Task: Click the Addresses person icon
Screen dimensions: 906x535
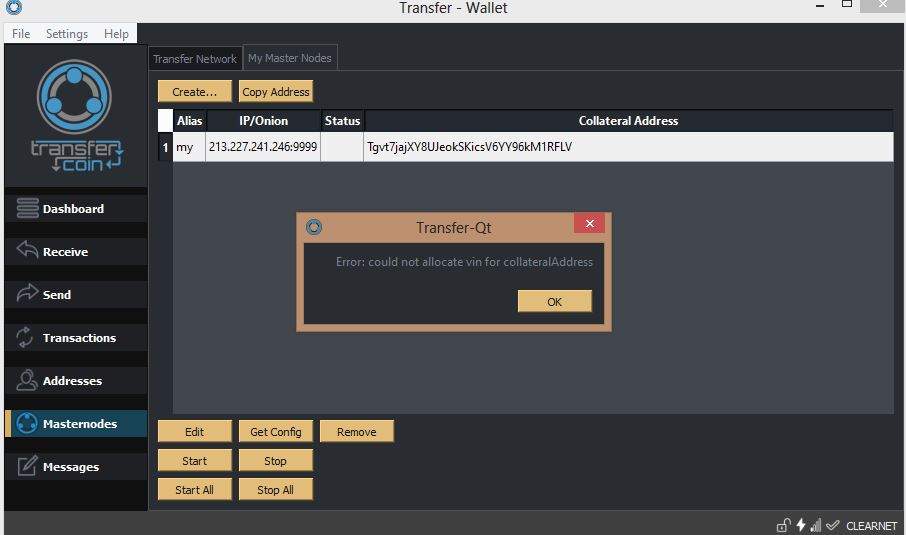Action: [x=27, y=380]
